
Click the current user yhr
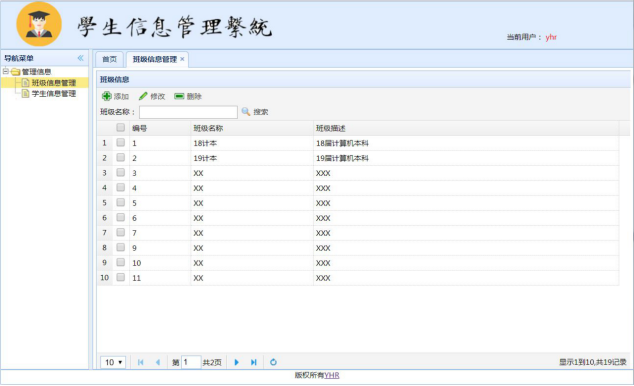[551, 37]
